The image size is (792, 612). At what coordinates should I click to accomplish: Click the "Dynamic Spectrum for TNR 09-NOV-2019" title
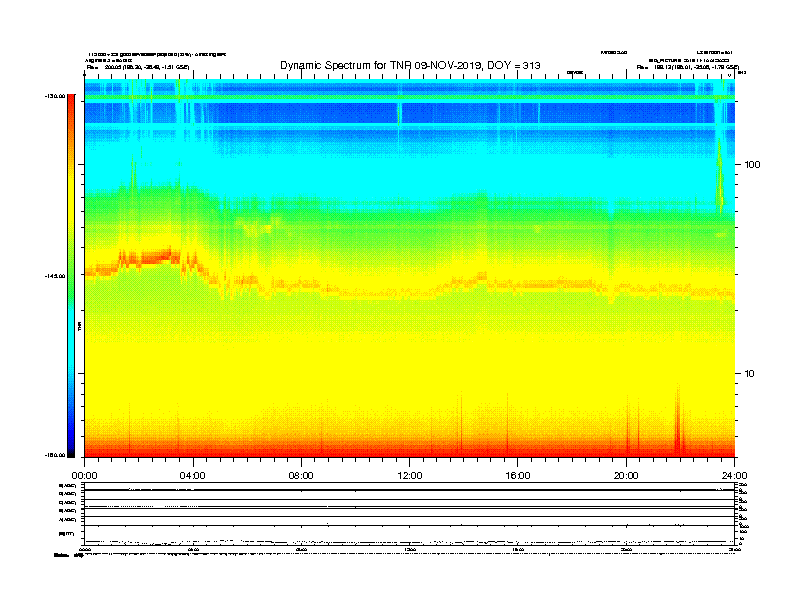410,65
